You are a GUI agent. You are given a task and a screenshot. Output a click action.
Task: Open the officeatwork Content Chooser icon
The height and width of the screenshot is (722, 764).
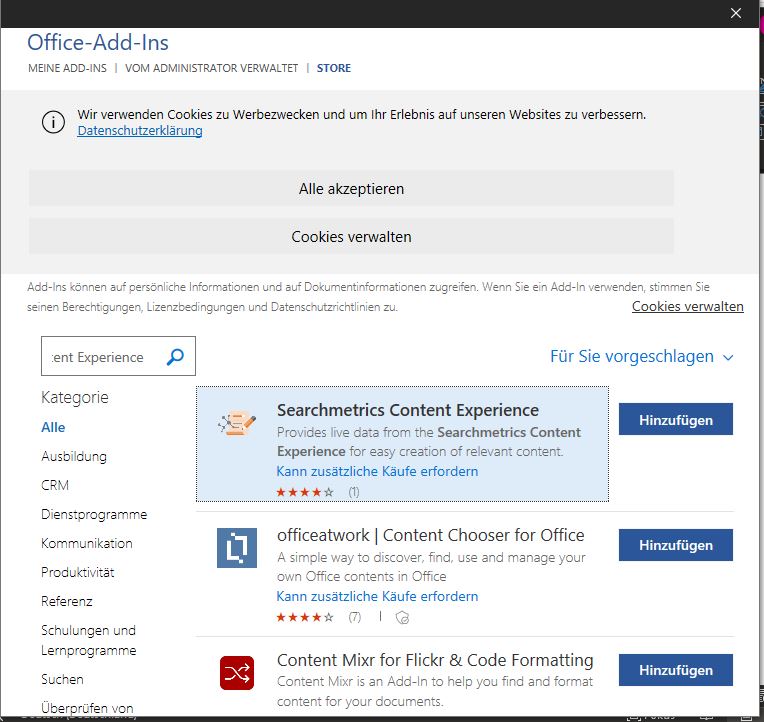click(237, 548)
